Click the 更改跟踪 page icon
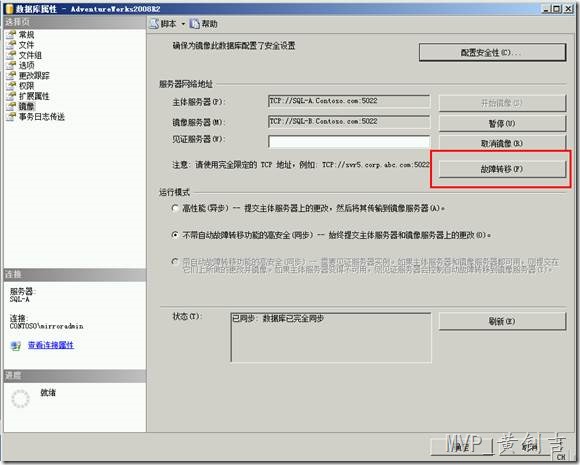The width and height of the screenshot is (580, 465). [11, 76]
